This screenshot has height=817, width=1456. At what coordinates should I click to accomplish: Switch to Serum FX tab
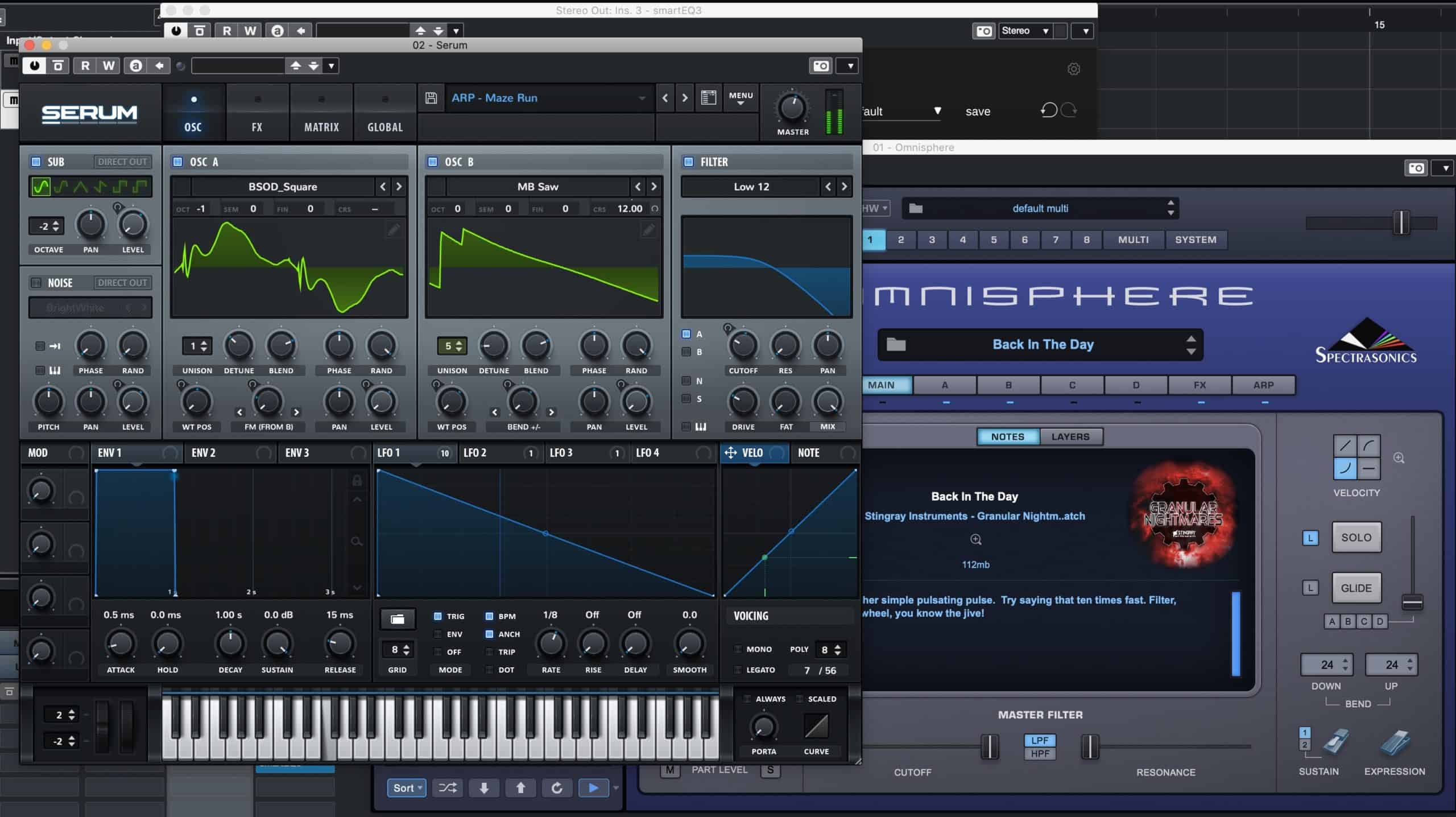click(257, 113)
